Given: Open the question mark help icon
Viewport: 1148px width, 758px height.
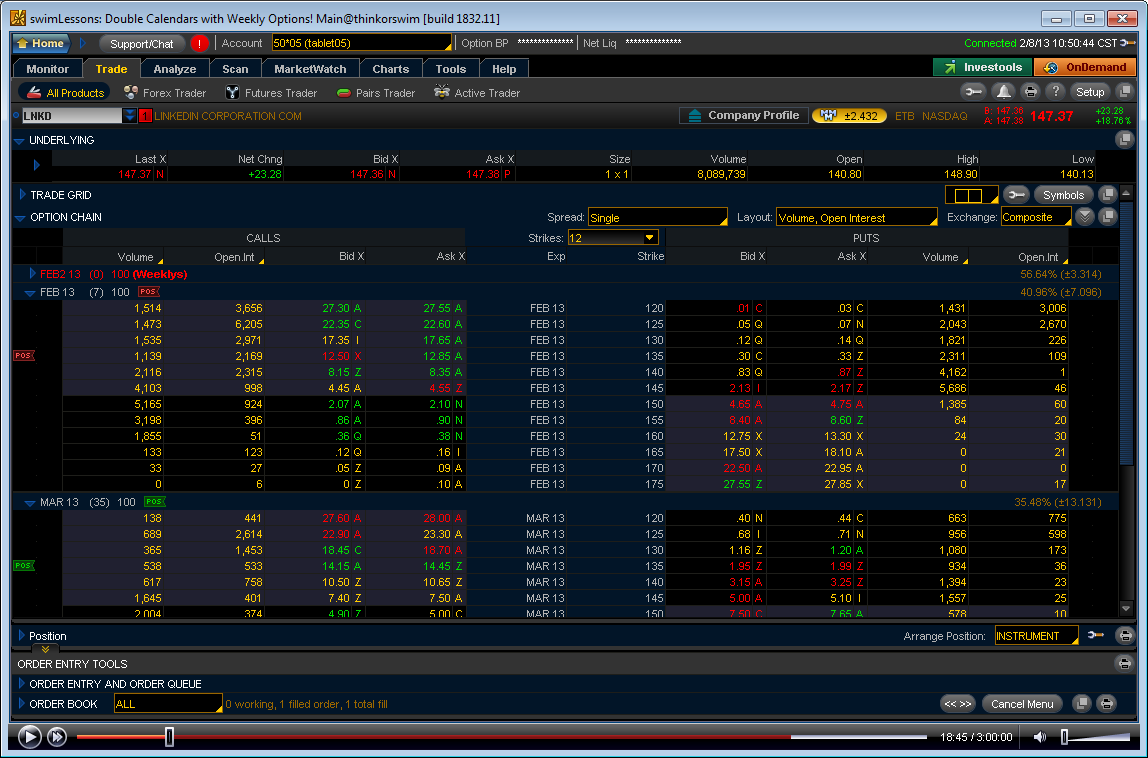Looking at the screenshot, I should pyautogui.click(x=1055, y=92).
